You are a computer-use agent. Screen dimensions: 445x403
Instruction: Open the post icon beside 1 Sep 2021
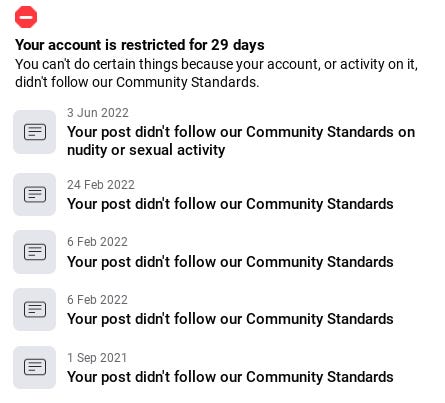click(35, 367)
